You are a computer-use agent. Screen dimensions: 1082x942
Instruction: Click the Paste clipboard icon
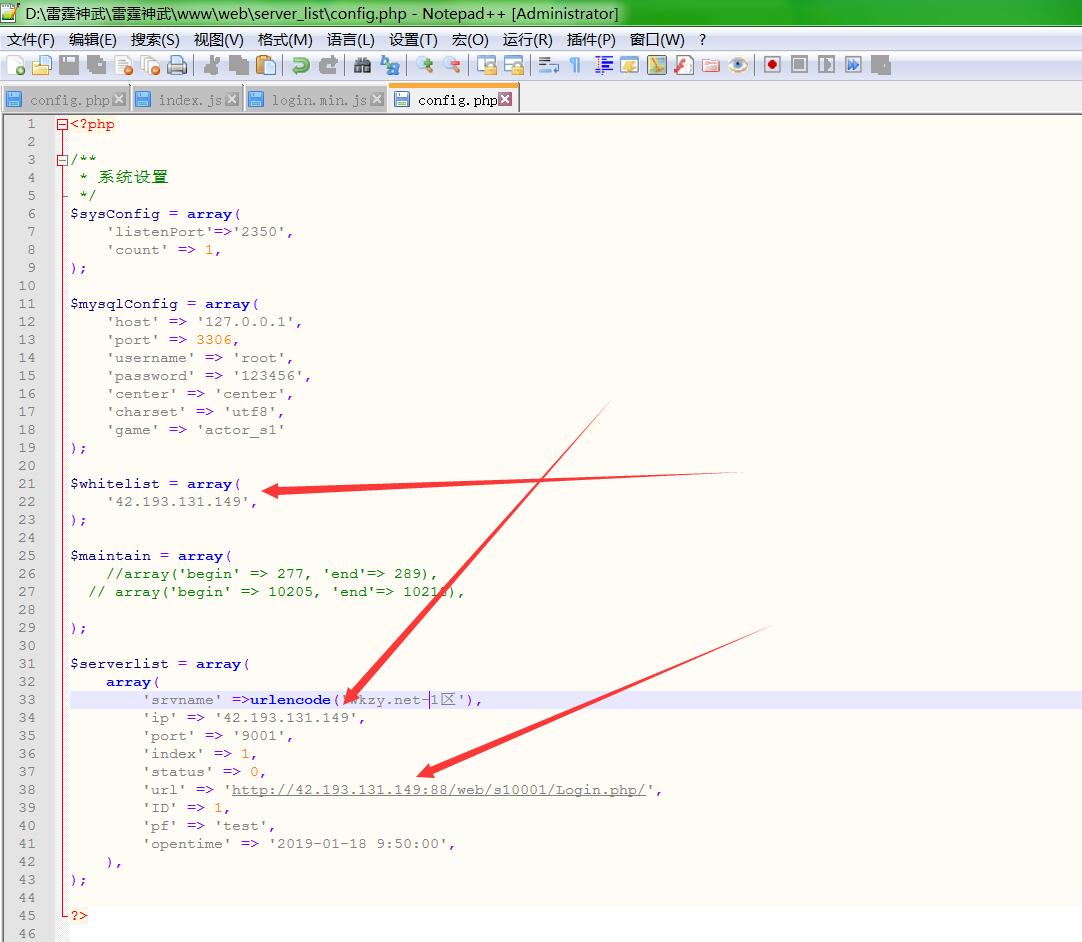[266, 66]
